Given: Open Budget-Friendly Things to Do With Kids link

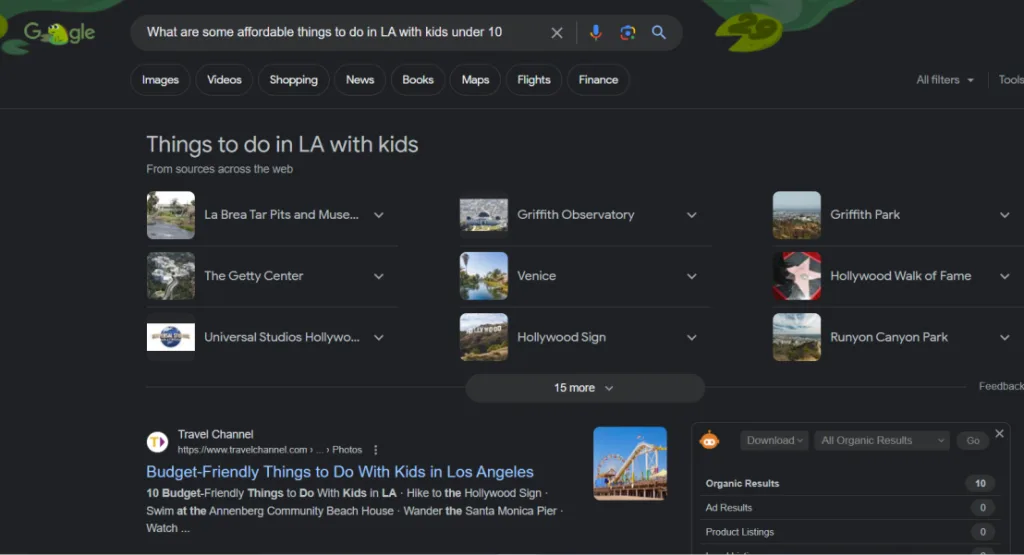Looking at the screenshot, I should point(340,472).
